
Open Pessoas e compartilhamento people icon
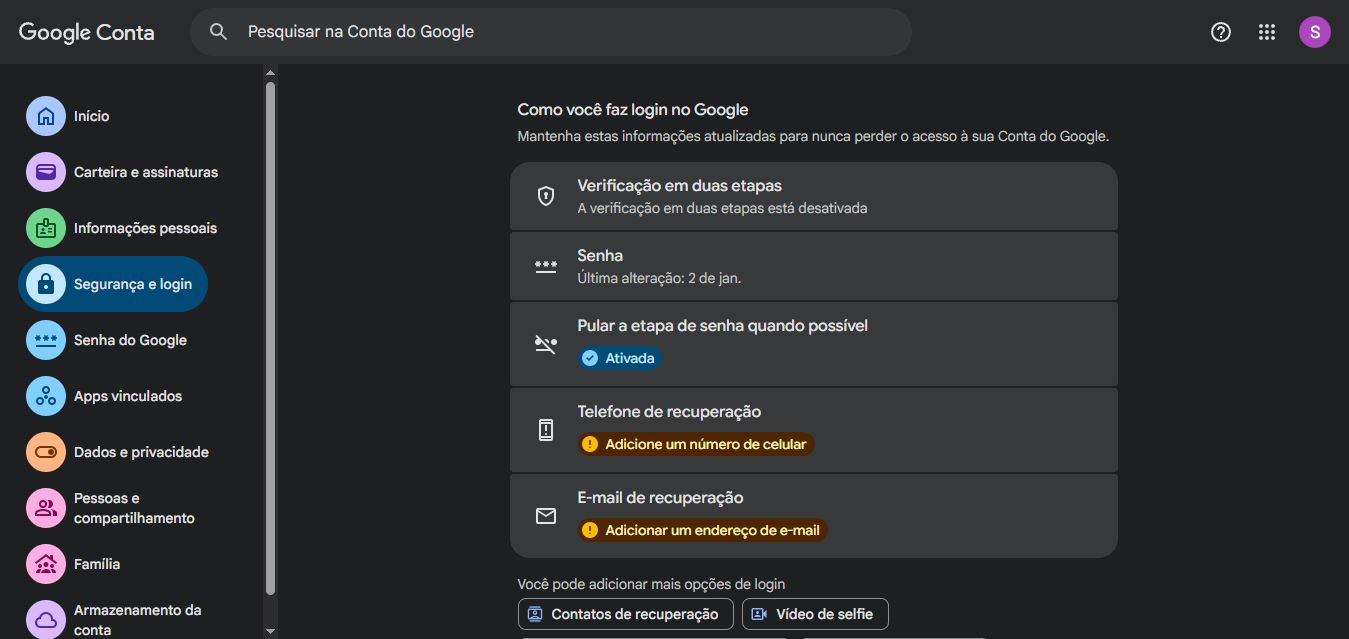(x=45, y=508)
